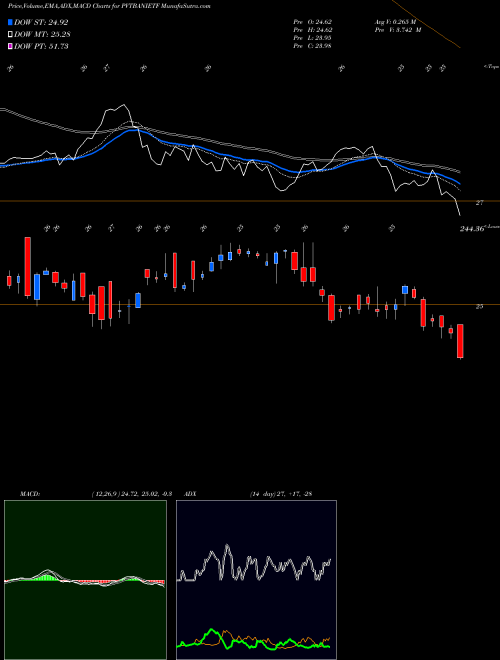
Task: Click the MACD (12,26,9) parameter values
Action: point(132,494)
